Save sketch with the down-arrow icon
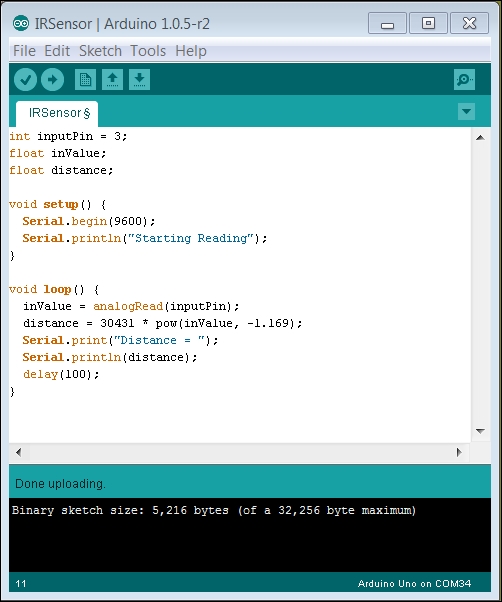Screen dimensions: 502x602 coord(139,80)
